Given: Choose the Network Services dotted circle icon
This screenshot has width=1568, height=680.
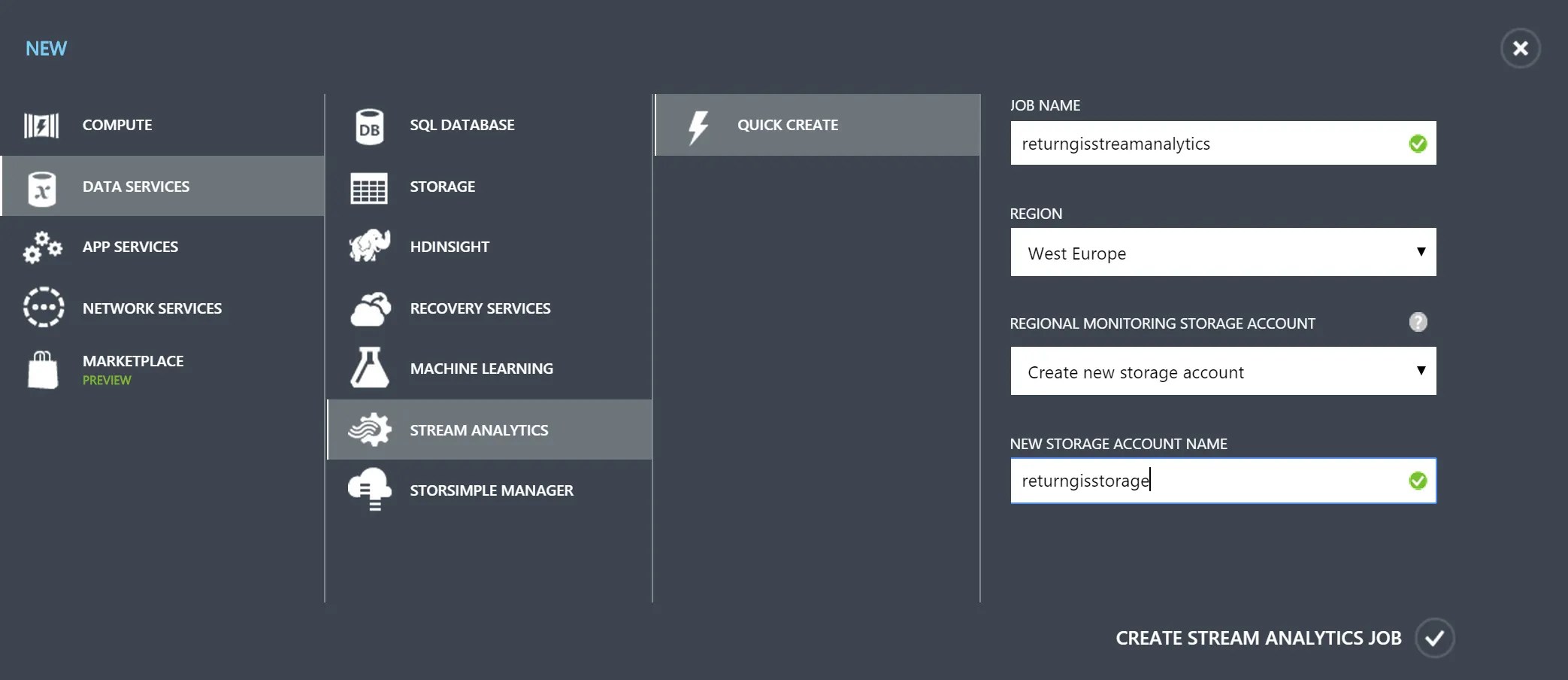Looking at the screenshot, I should (43, 308).
